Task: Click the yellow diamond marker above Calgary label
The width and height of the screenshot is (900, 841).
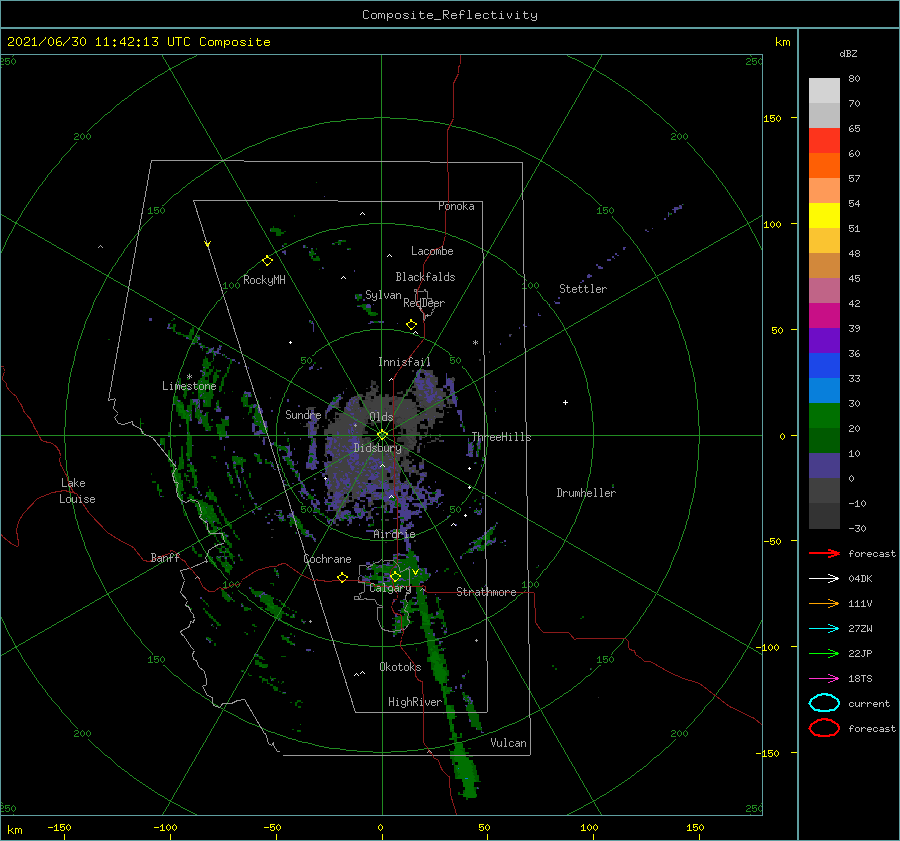Action: [x=395, y=576]
